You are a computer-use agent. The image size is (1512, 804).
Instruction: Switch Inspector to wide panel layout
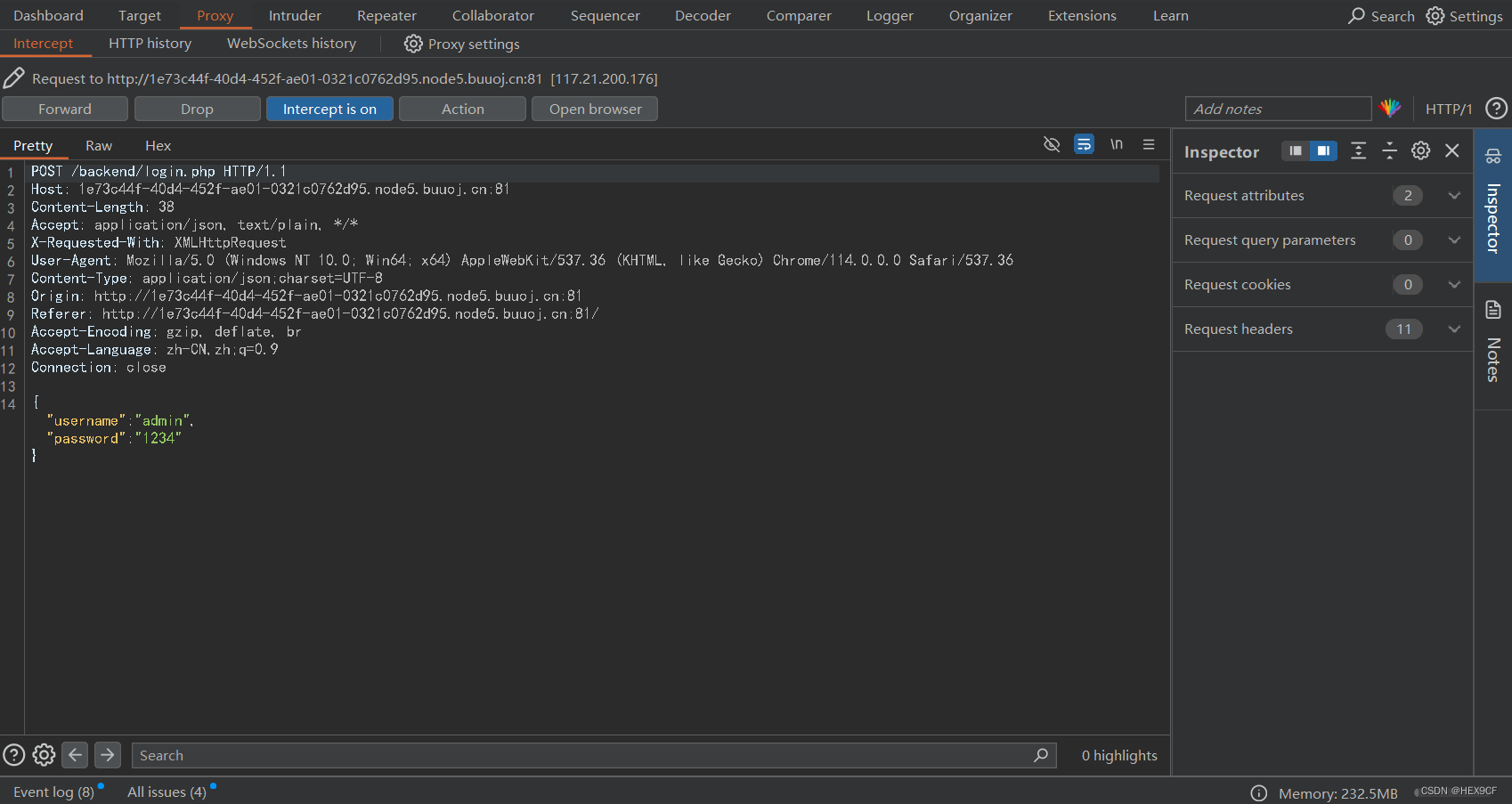tap(1323, 150)
